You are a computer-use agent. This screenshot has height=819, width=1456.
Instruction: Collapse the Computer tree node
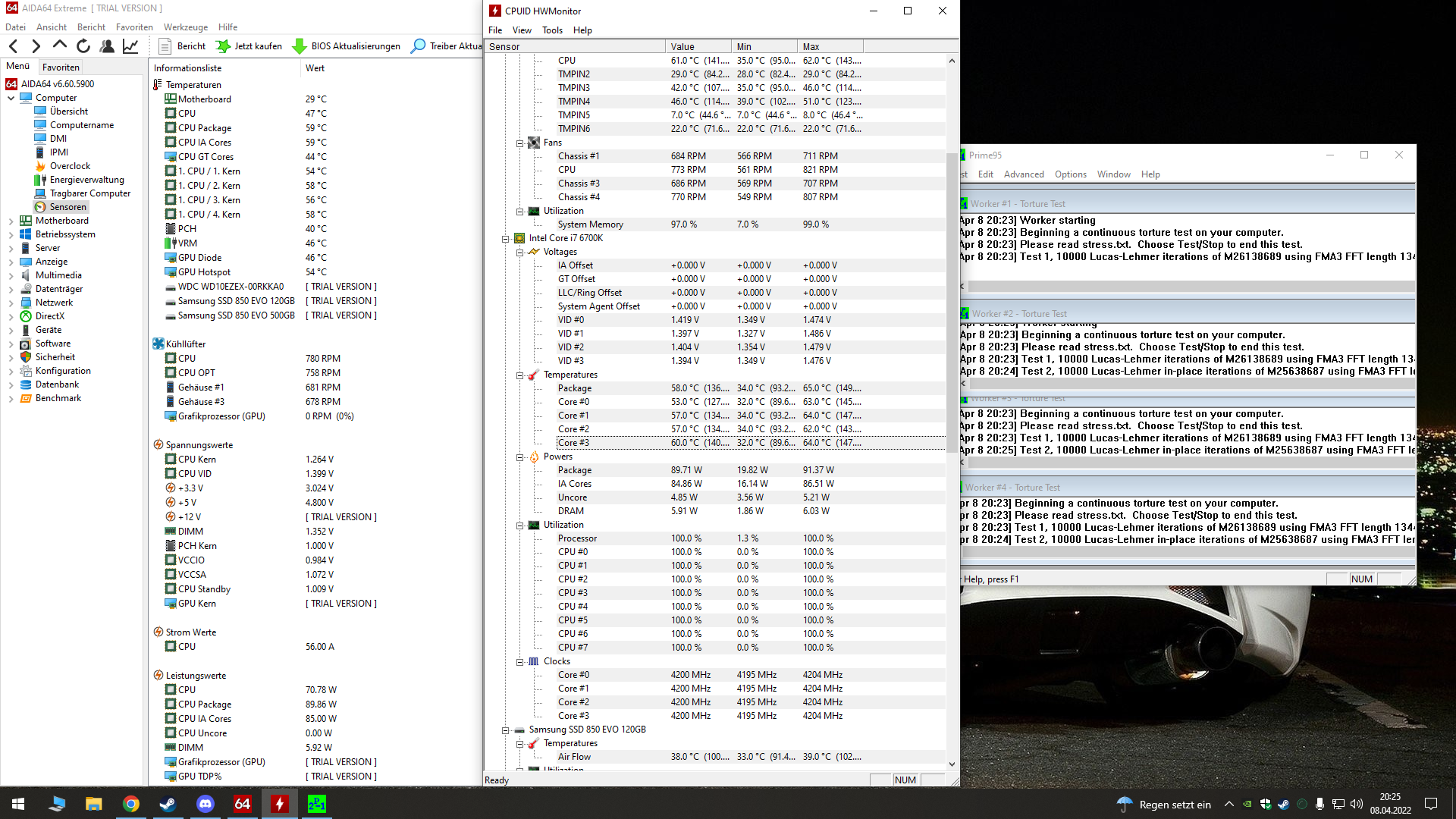click(x=11, y=98)
